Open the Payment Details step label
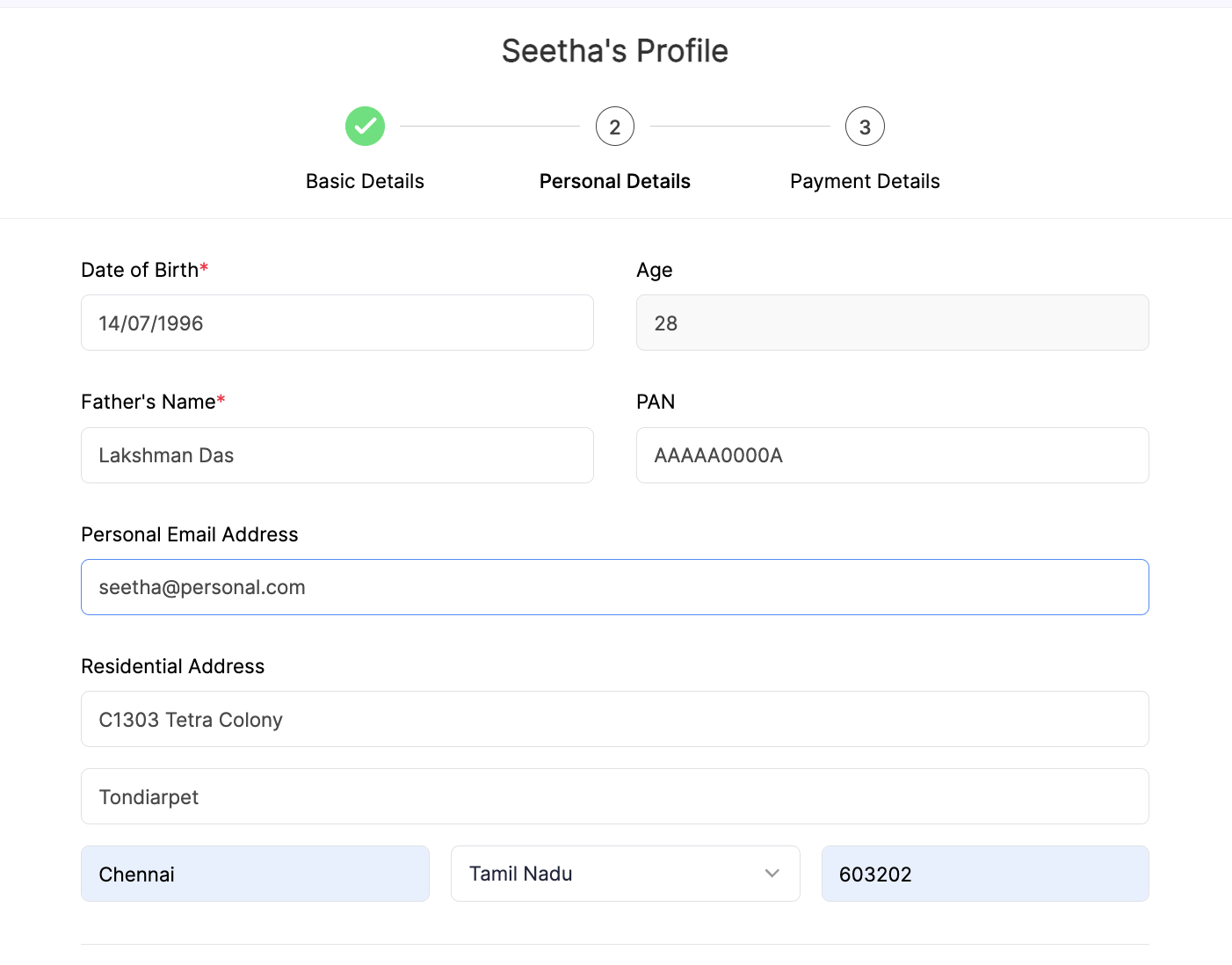 click(865, 181)
